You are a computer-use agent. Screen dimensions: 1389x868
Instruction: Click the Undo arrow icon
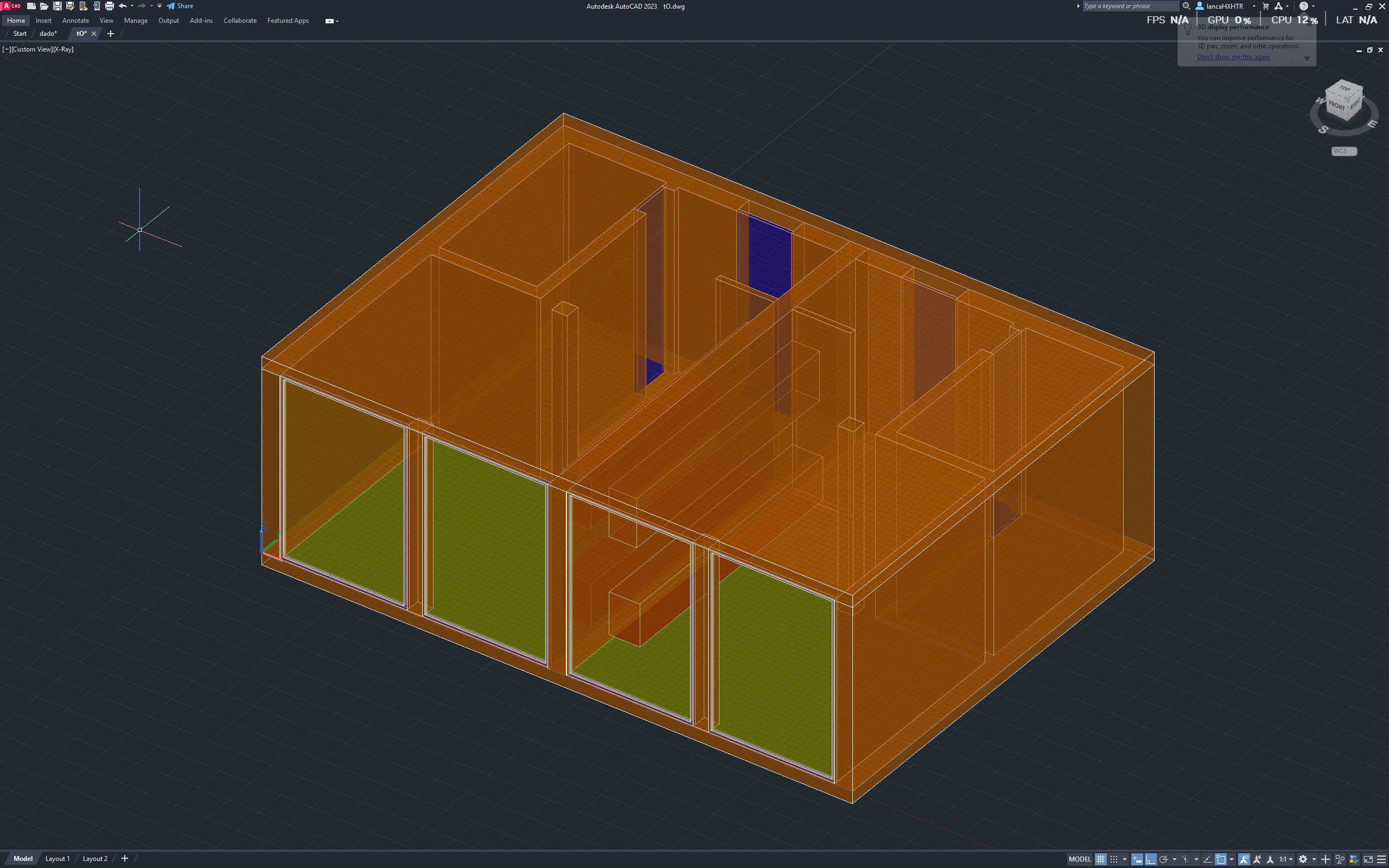[x=122, y=7]
